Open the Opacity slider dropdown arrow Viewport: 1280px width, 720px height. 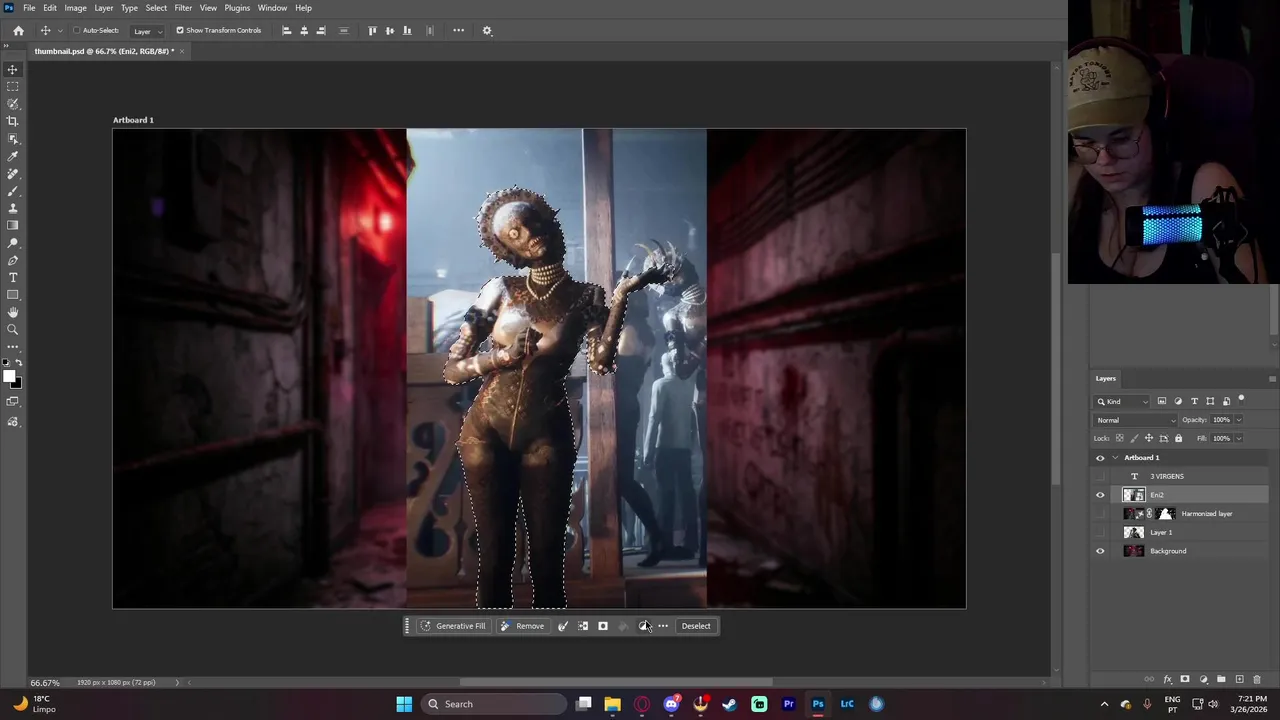[x=1238, y=420]
